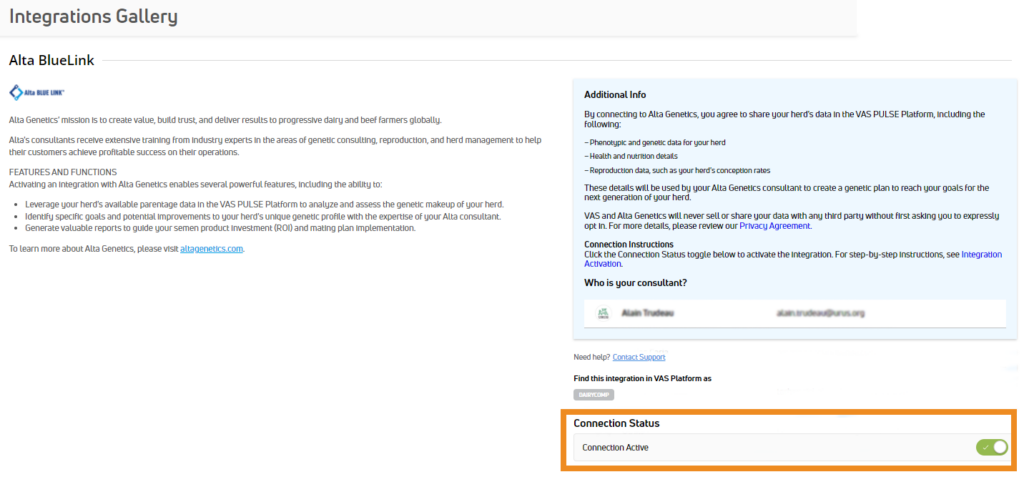Click the 'Need help?' text
The width and height of the screenshot is (1024, 487).
click(592, 357)
